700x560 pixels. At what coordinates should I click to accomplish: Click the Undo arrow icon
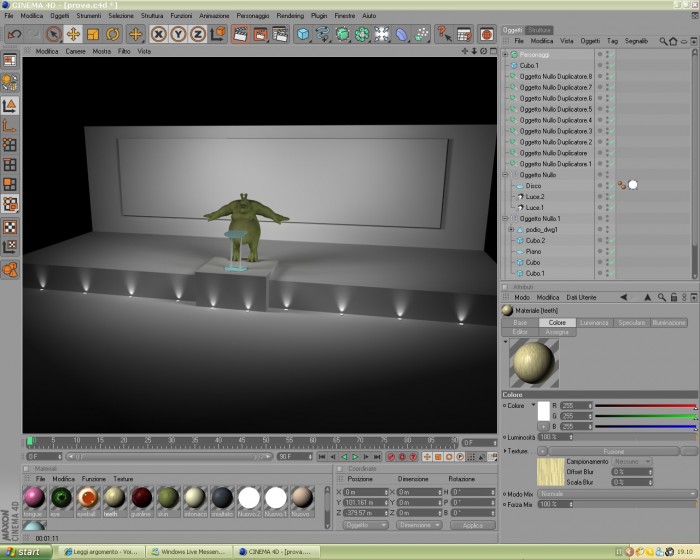pyautogui.click(x=15, y=34)
